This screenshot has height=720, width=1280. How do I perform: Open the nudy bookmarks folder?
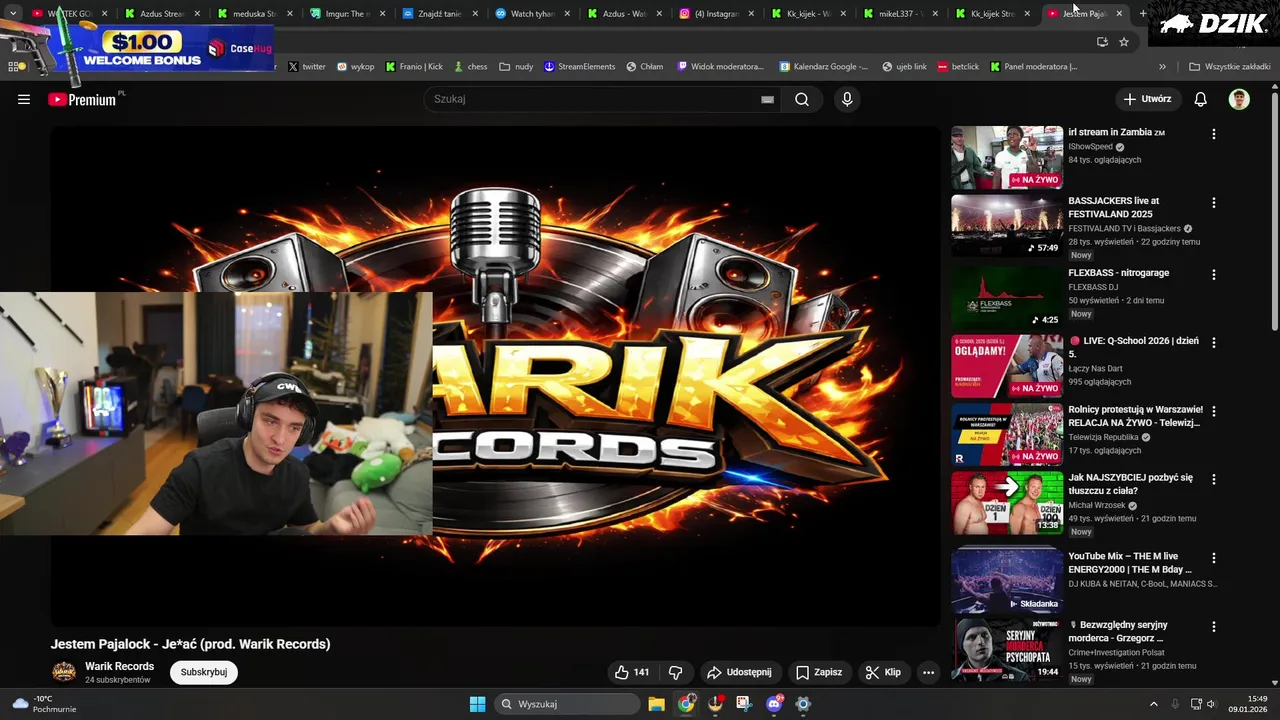516,67
